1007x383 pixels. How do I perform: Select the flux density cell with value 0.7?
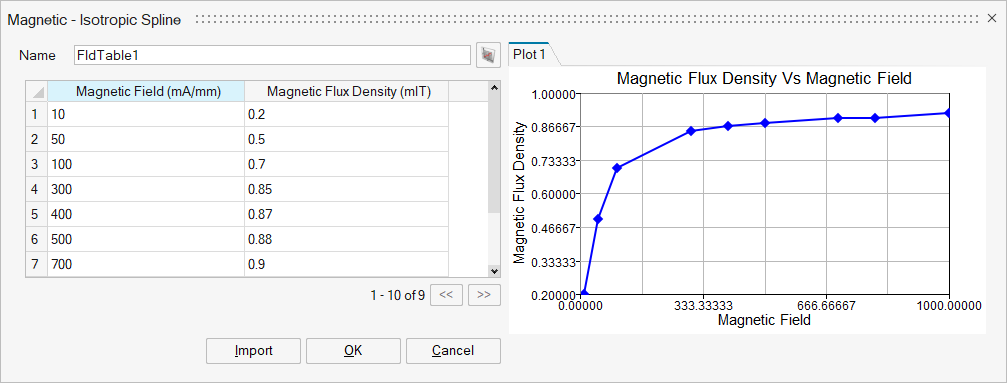pyautogui.click(x=346, y=165)
